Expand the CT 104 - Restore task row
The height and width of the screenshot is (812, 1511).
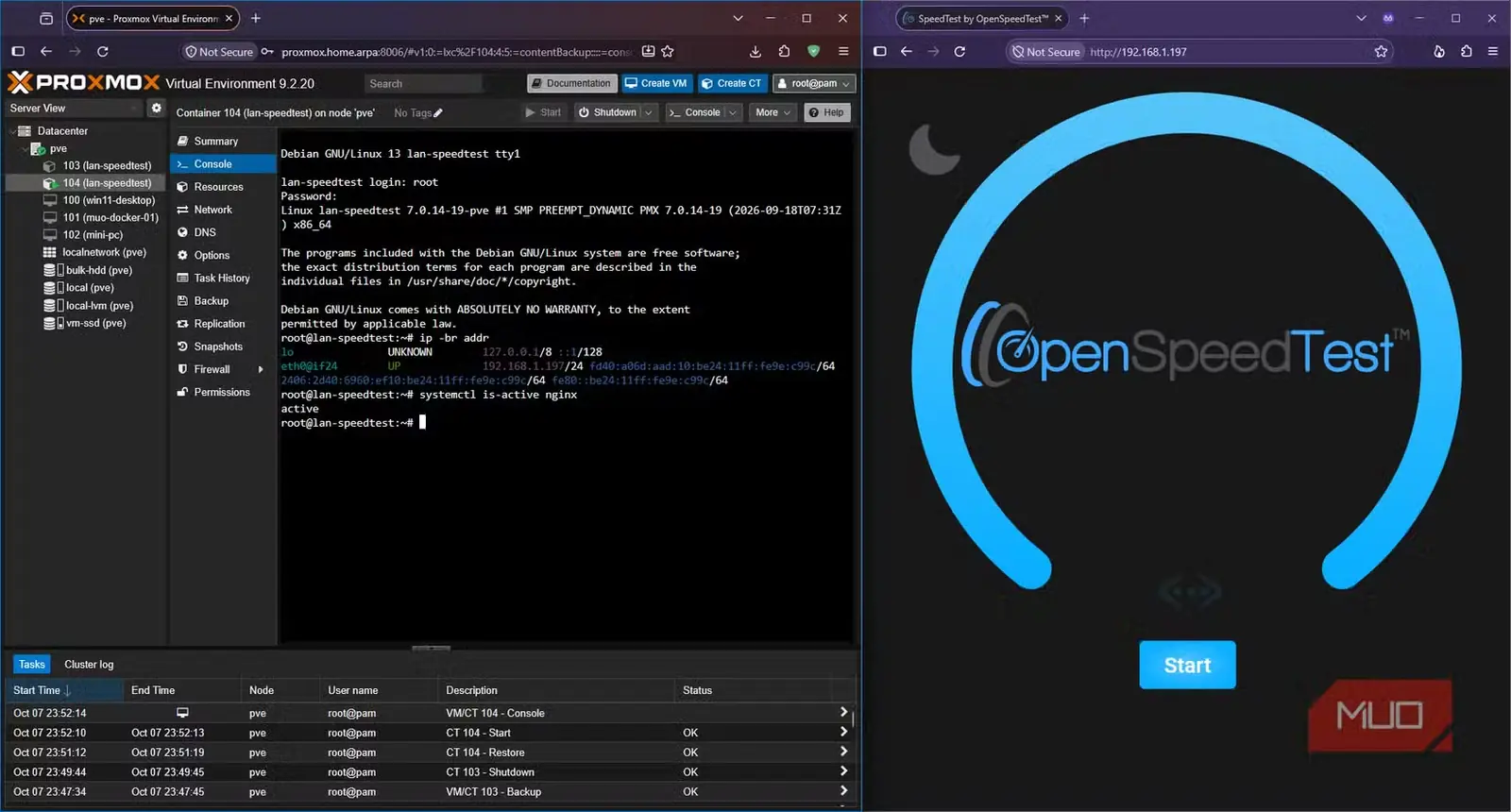pos(843,752)
